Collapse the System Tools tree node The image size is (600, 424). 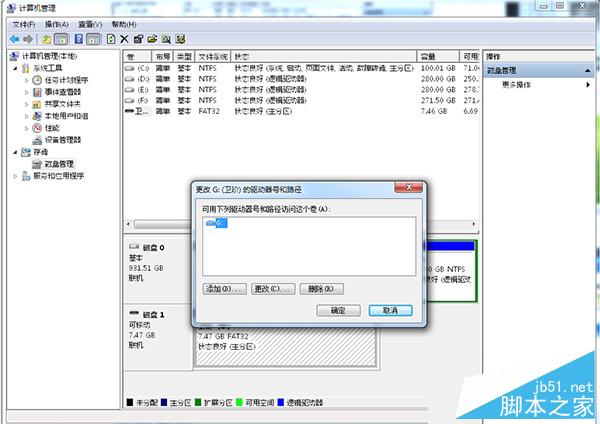tap(15, 68)
